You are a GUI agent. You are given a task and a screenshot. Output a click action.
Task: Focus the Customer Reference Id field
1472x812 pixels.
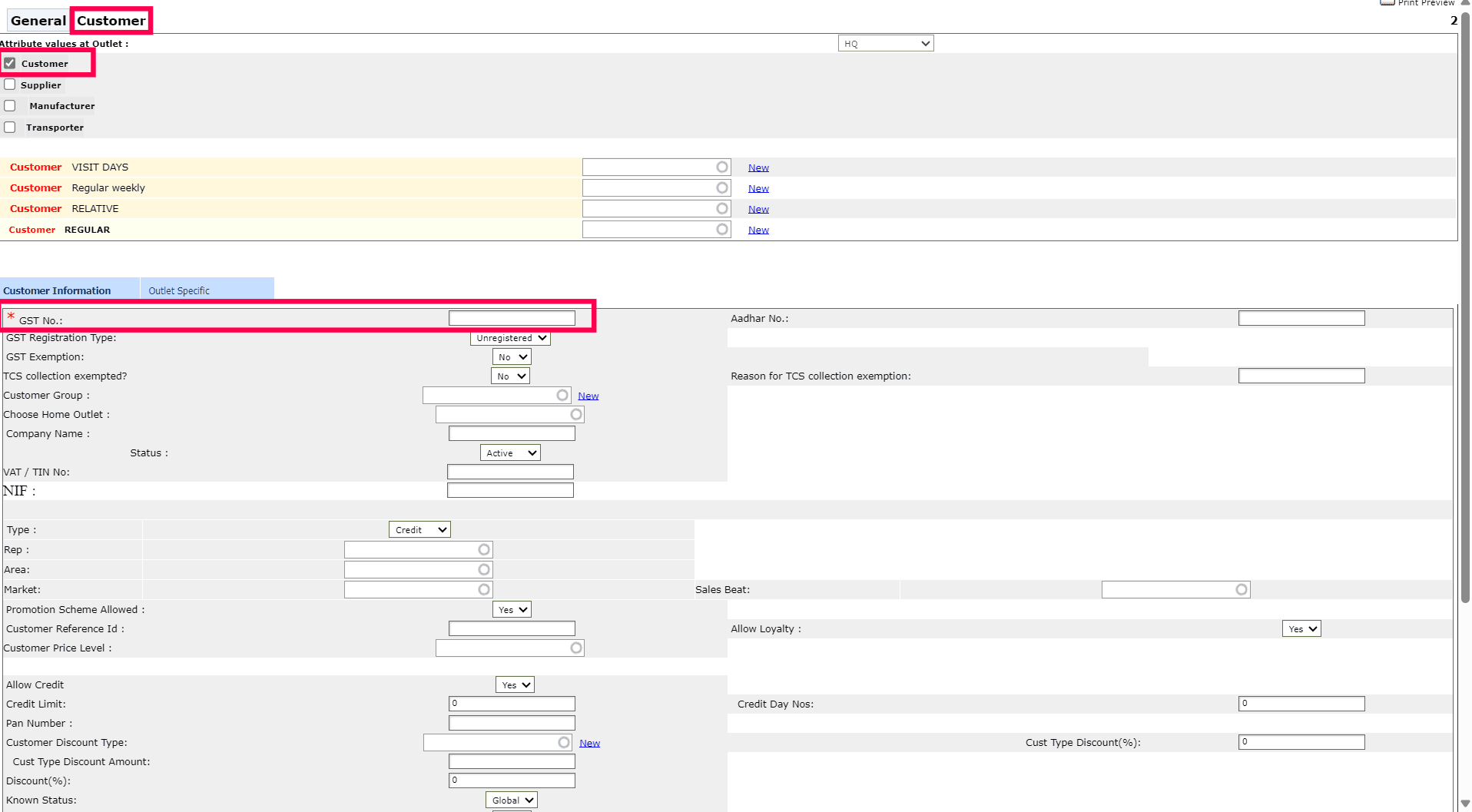click(x=512, y=628)
